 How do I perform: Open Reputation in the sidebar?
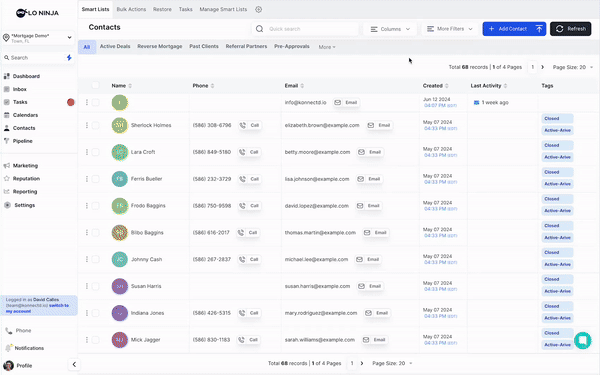pos(22,179)
